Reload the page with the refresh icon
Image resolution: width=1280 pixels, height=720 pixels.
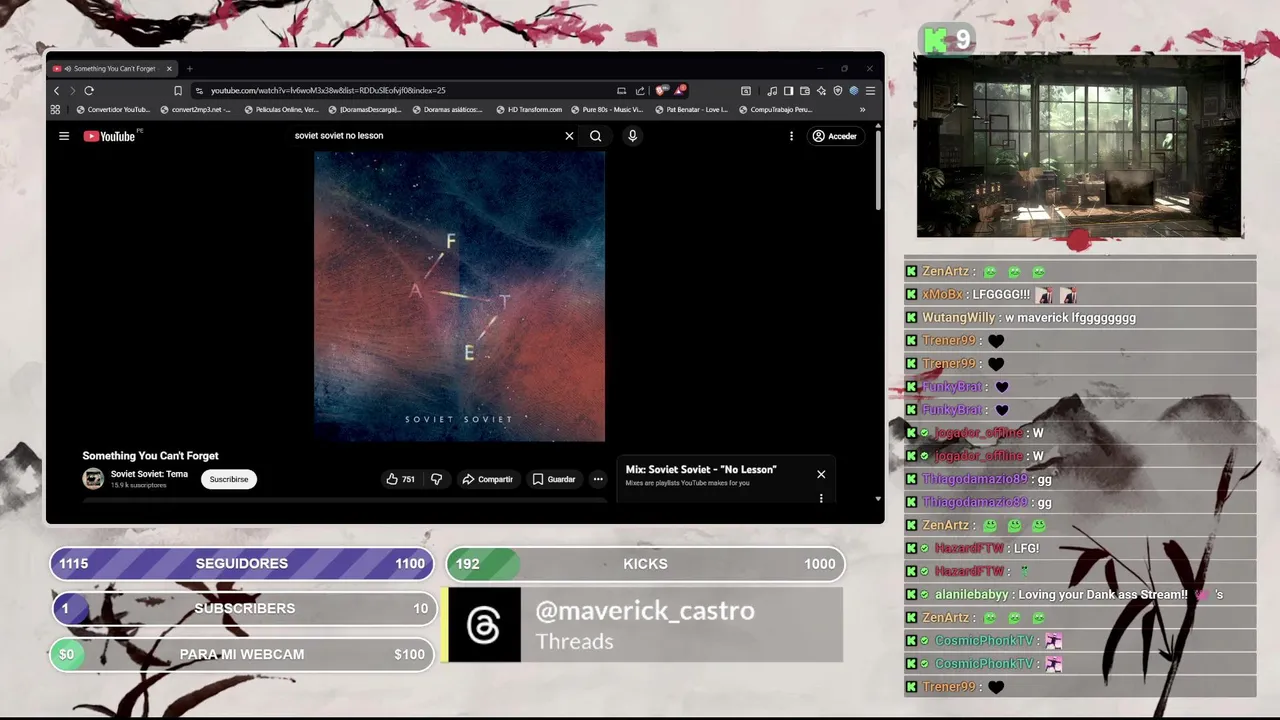point(89,91)
